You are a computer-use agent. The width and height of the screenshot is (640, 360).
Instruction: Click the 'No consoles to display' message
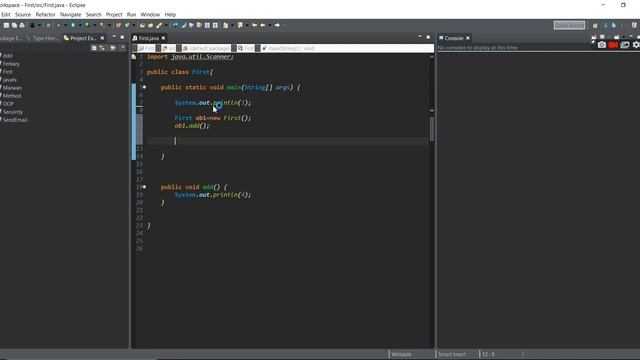coord(478,48)
